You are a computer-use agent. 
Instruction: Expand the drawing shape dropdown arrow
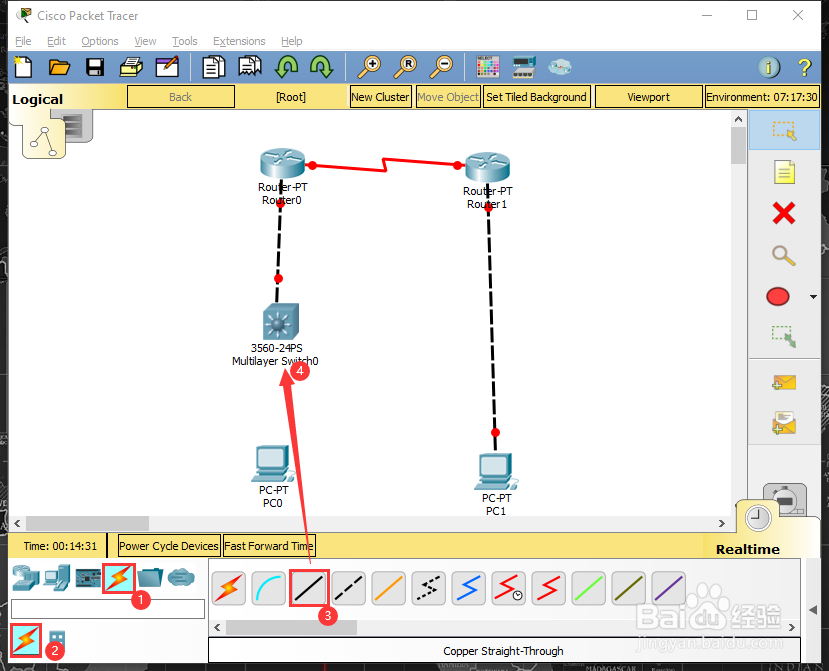(x=813, y=297)
